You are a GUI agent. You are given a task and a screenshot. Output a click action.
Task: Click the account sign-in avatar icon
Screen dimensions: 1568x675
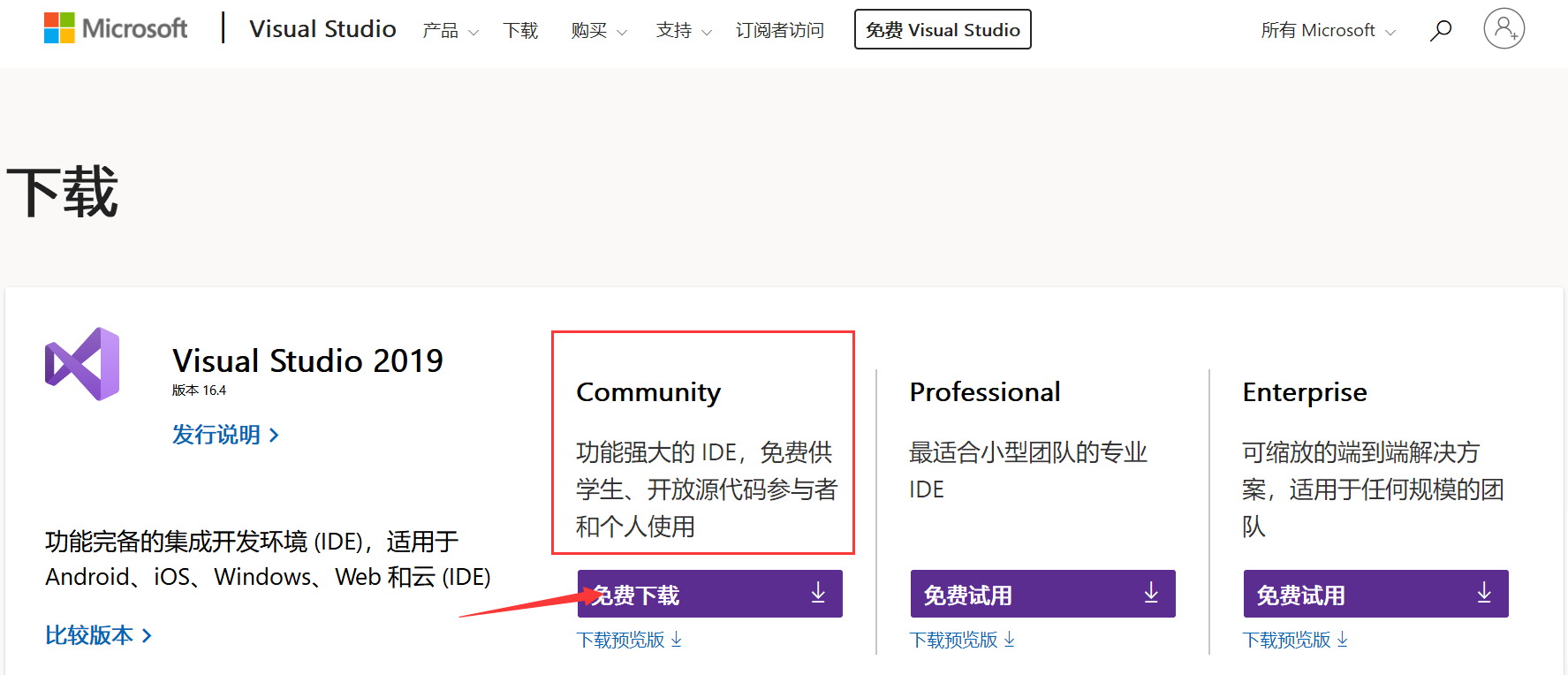pos(1504,29)
